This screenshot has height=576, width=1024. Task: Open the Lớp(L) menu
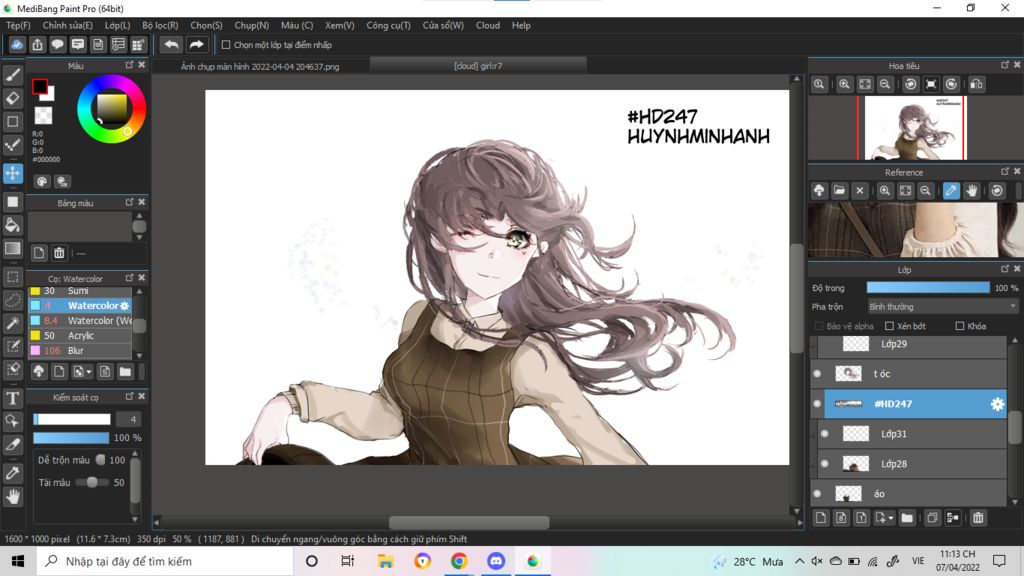pyautogui.click(x=118, y=25)
